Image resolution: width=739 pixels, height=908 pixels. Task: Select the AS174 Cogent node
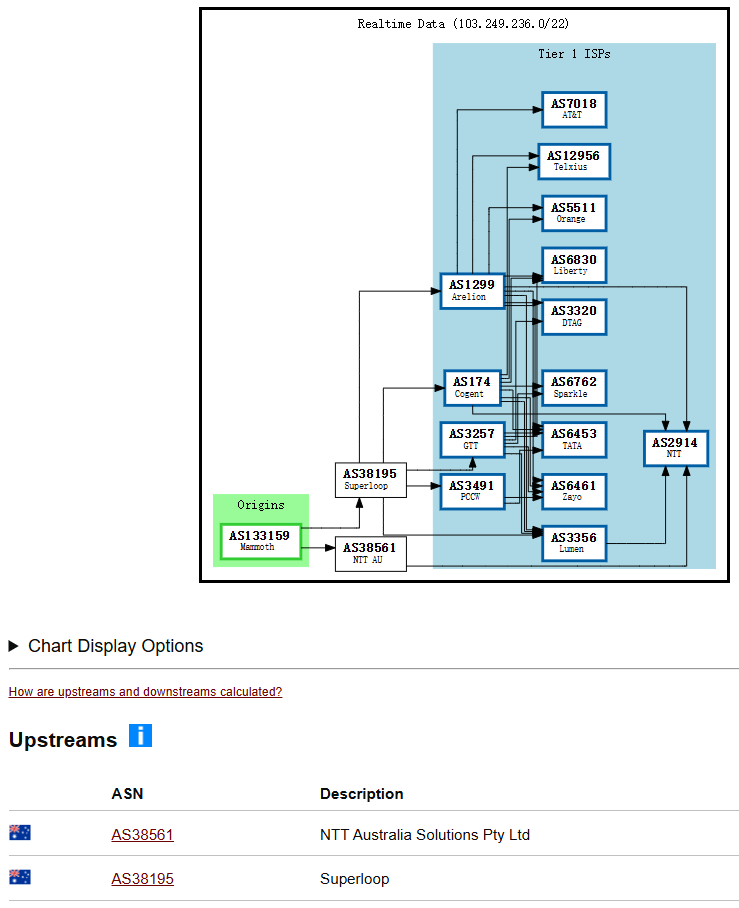472,388
